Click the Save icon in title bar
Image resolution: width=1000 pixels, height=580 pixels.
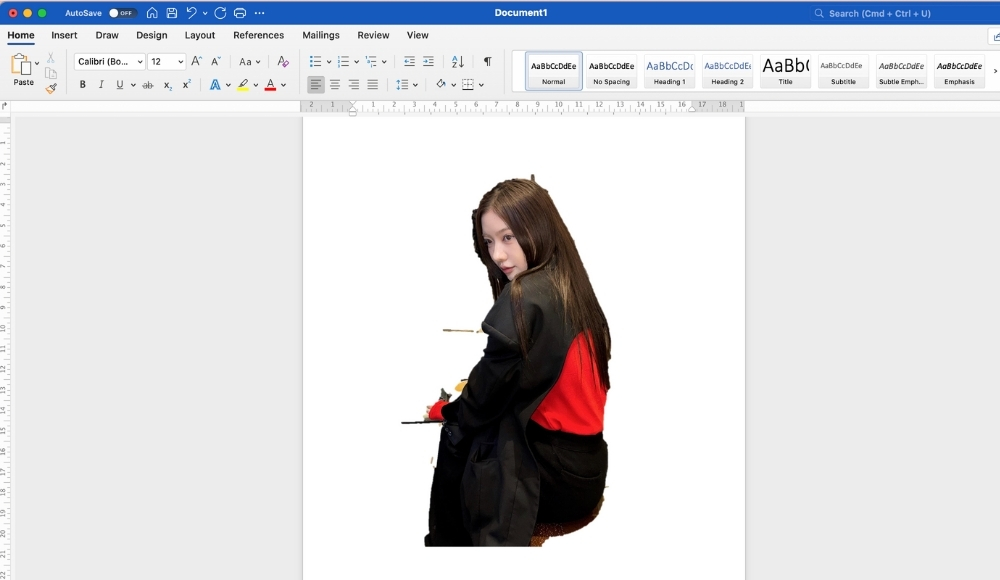coord(172,13)
